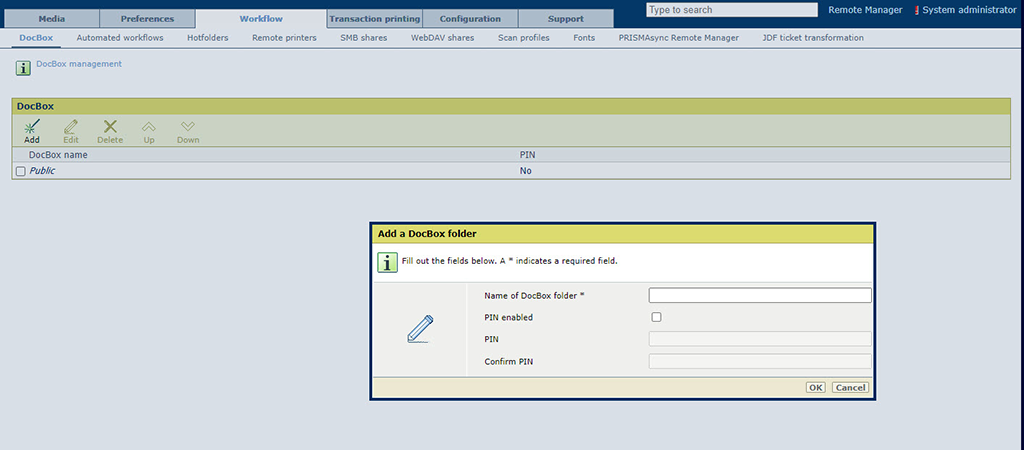Select the Public DocBox checkbox
The height and width of the screenshot is (450, 1024).
point(20,171)
